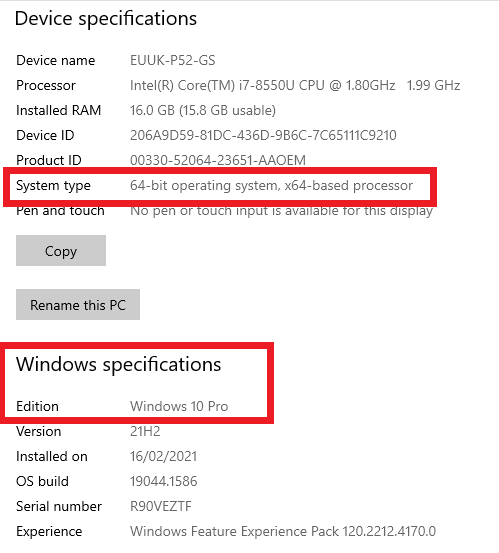499x553 pixels.
Task: Click the Pen and touch value text
Action: click(281, 211)
